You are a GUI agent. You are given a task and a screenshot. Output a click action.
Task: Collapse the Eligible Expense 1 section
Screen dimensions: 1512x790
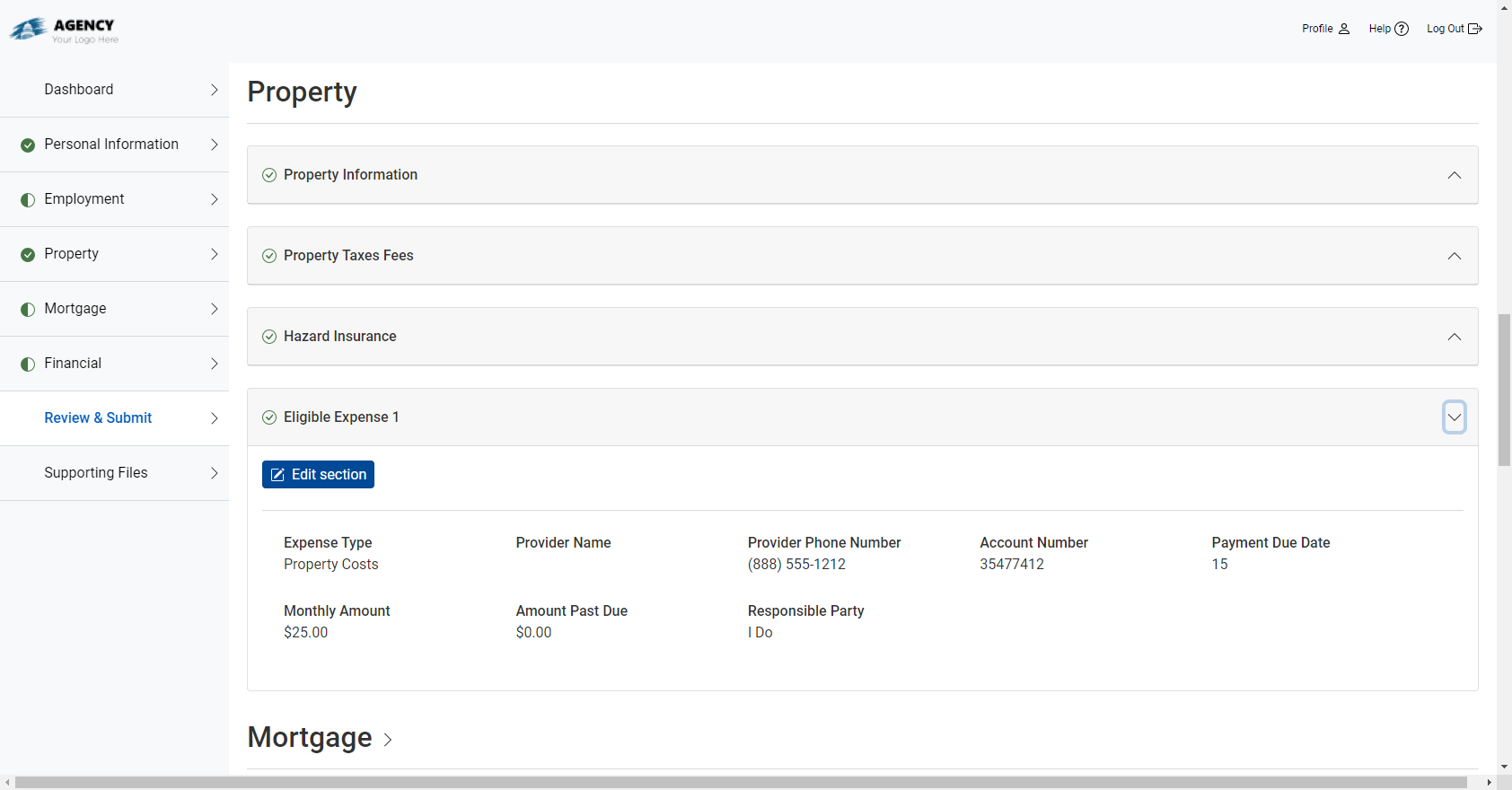click(1454, 417)
